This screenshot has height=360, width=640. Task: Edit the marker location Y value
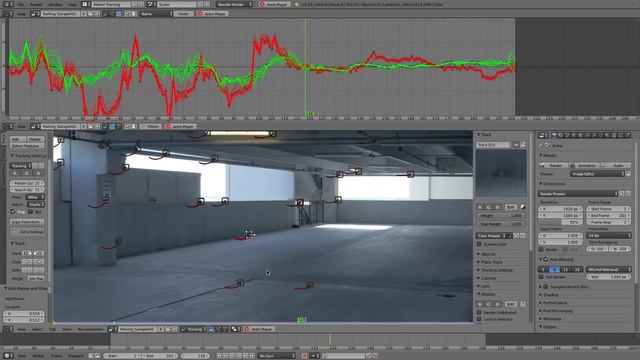click(24, 320)
